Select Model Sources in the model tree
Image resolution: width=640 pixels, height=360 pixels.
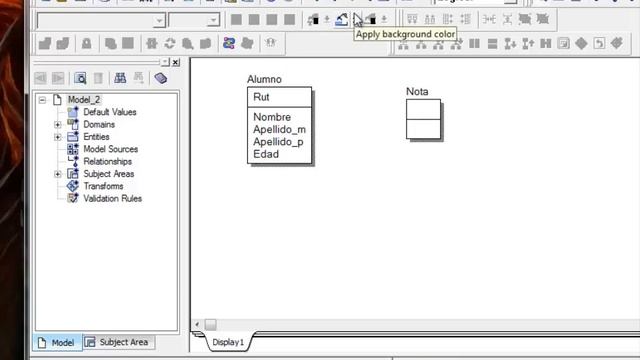pyautogui.click(x=111, y=149)
